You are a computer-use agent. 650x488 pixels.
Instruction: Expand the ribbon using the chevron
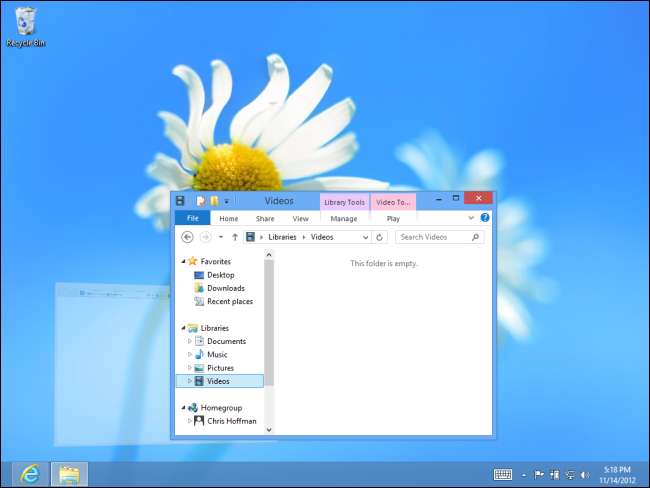(471, 218)
